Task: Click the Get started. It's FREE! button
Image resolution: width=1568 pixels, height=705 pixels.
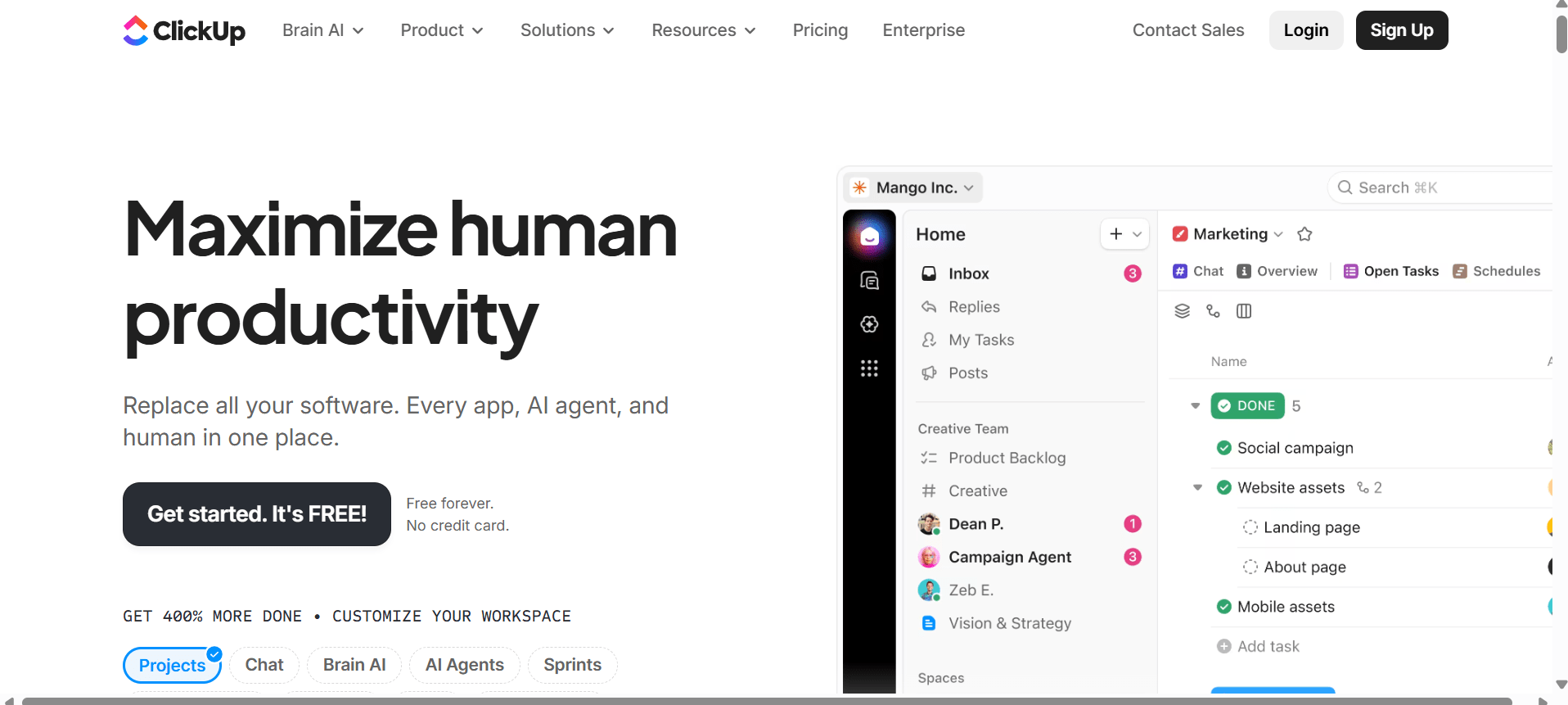Action: 256,514
